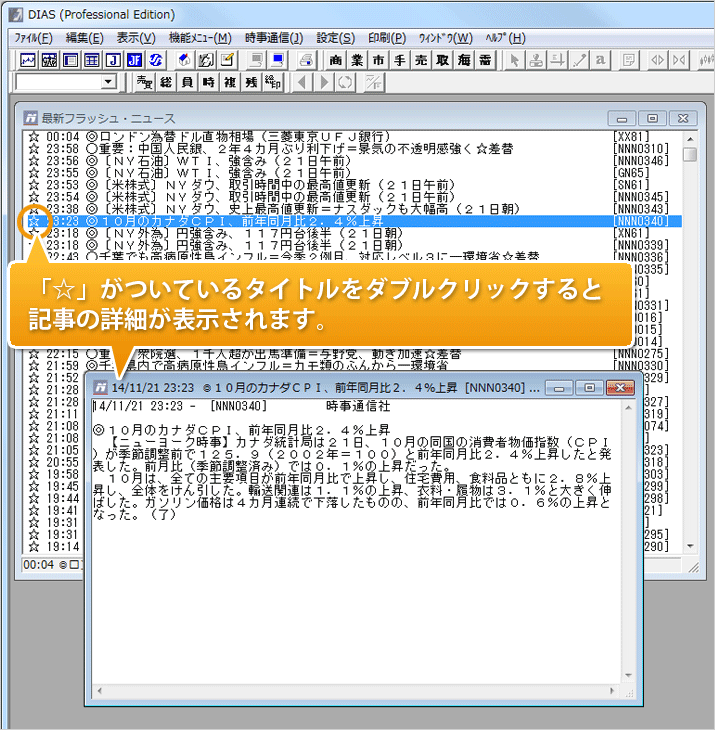The height and width of the screenshot is (730, 715).
Task: Click the star beside the highlighted カナダCPI row
Action: click(x=34, y=220)
